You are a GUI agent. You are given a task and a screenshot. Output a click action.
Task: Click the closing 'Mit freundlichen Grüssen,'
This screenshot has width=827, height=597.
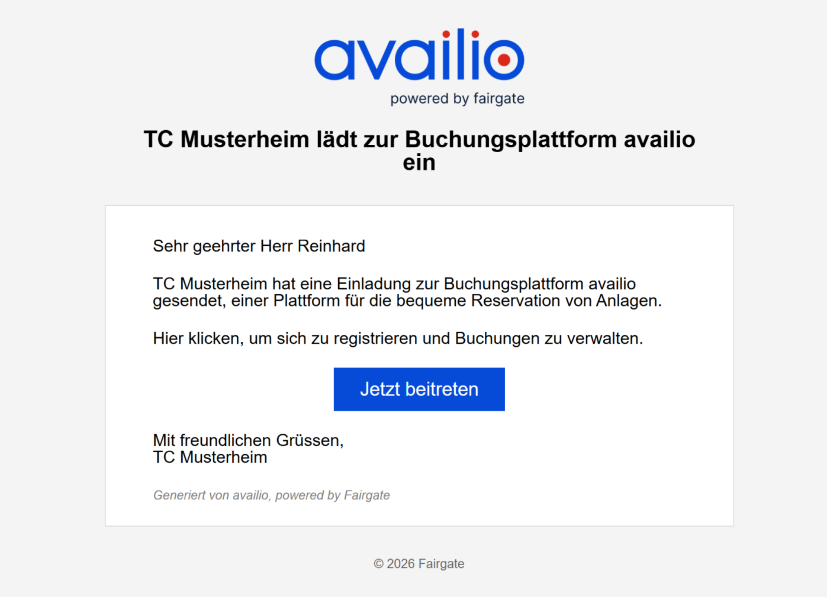(x=248, y=440)
